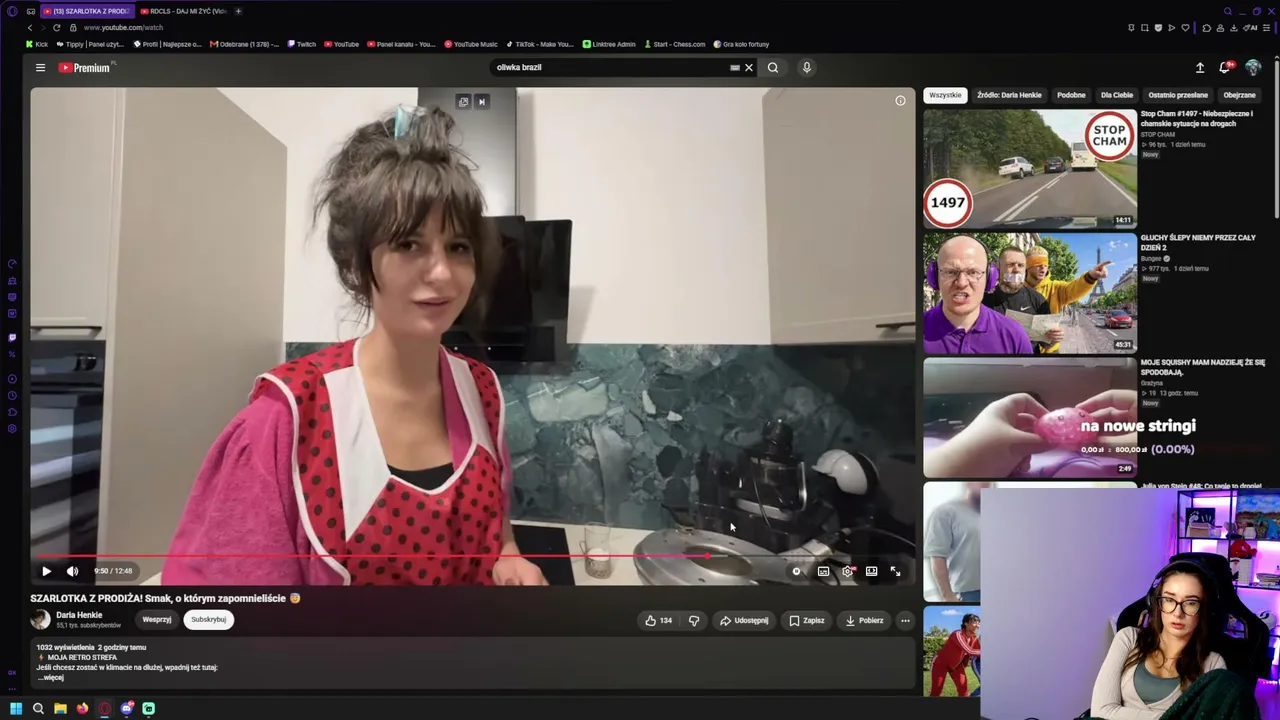Share the video via Udostępnij
The image size is (1280, 720).
click(x=744, y=621)
